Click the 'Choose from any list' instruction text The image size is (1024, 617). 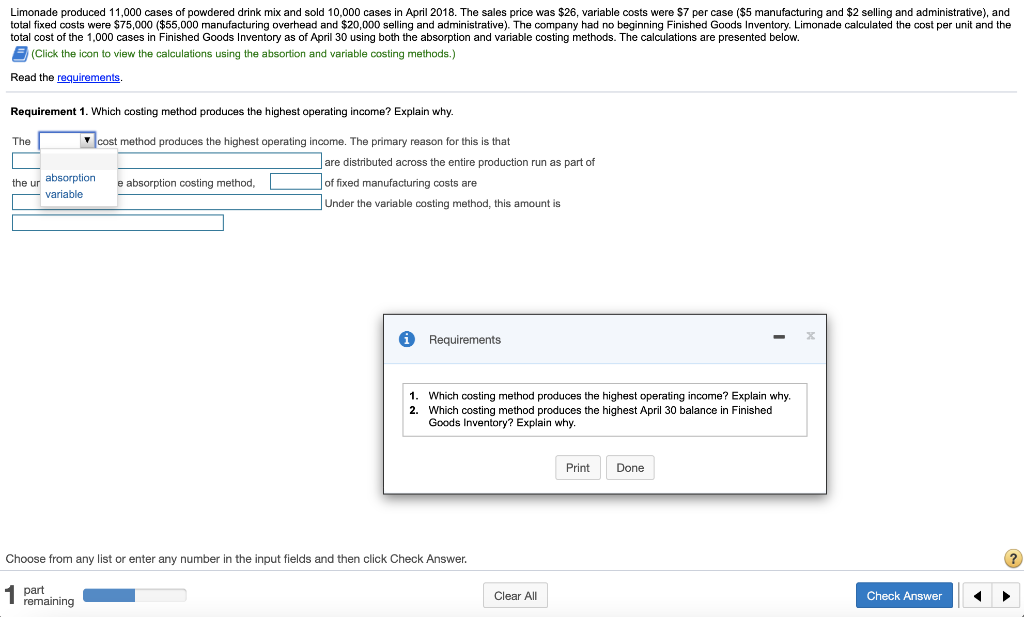[236, 559]
